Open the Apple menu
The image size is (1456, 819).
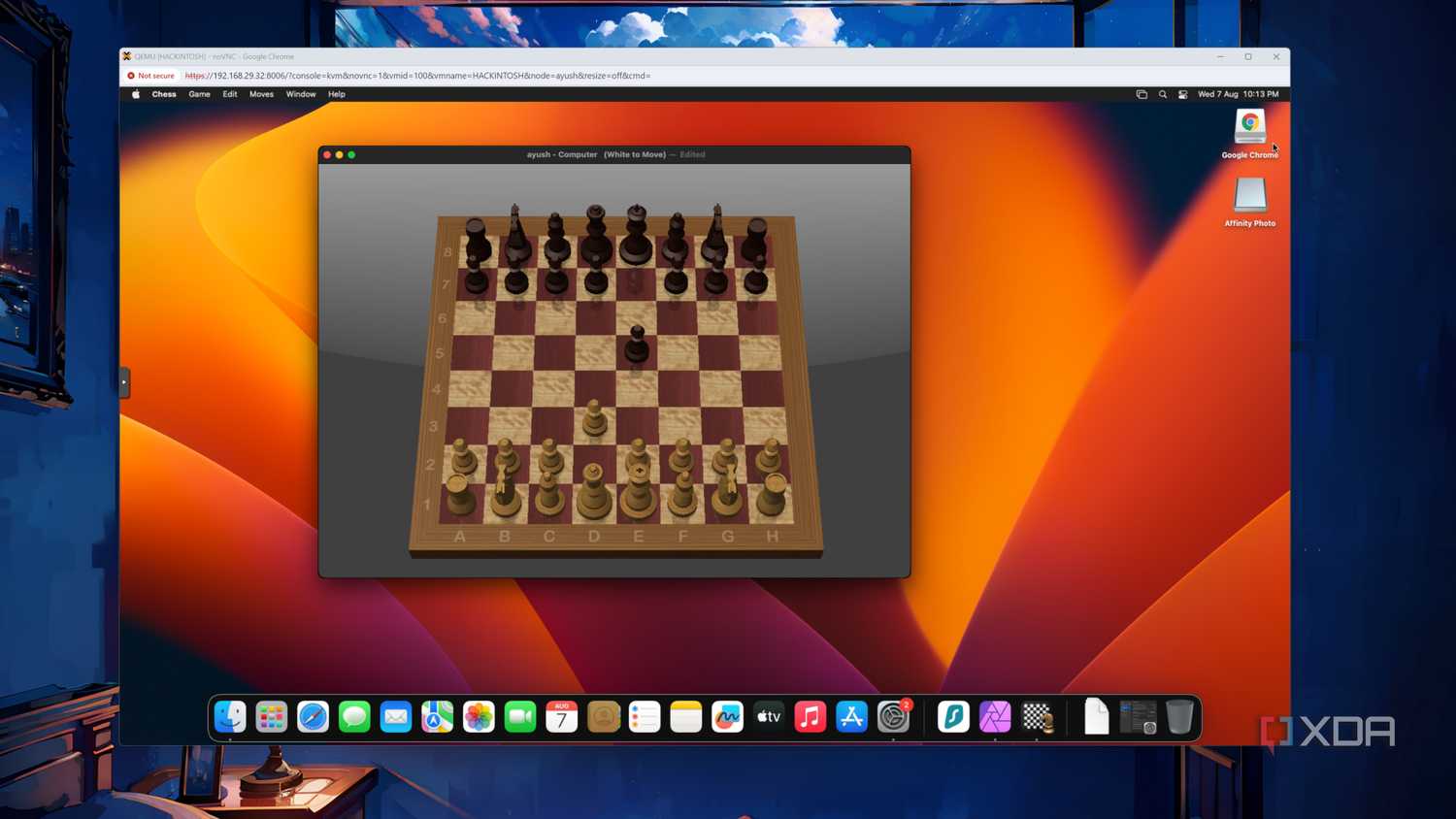click(x=136, y=94)
